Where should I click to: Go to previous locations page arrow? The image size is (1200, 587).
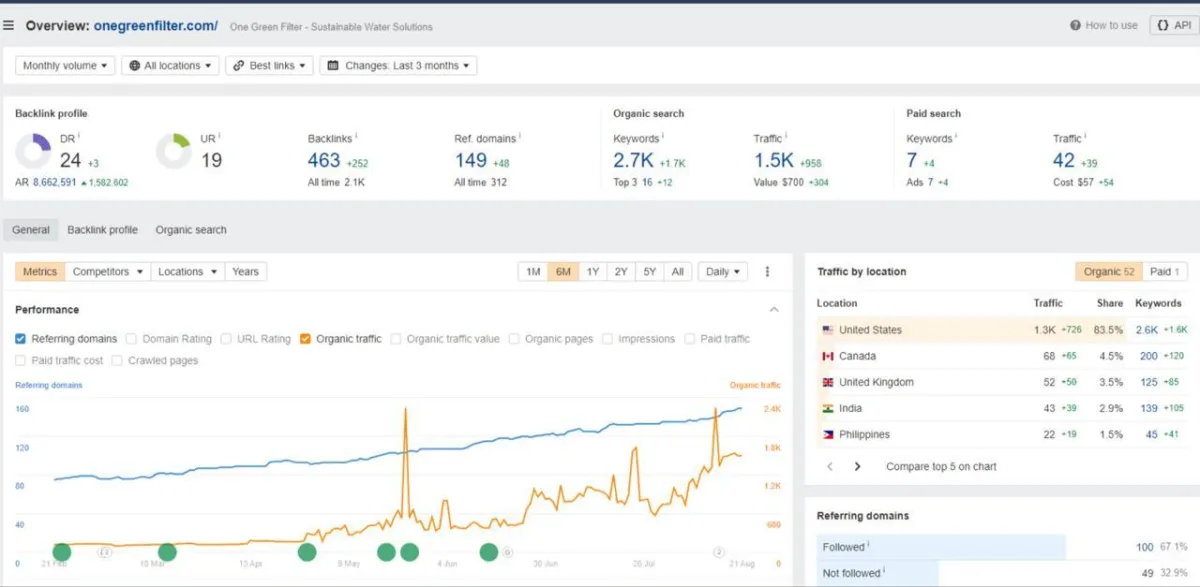[x=830, y=467]
